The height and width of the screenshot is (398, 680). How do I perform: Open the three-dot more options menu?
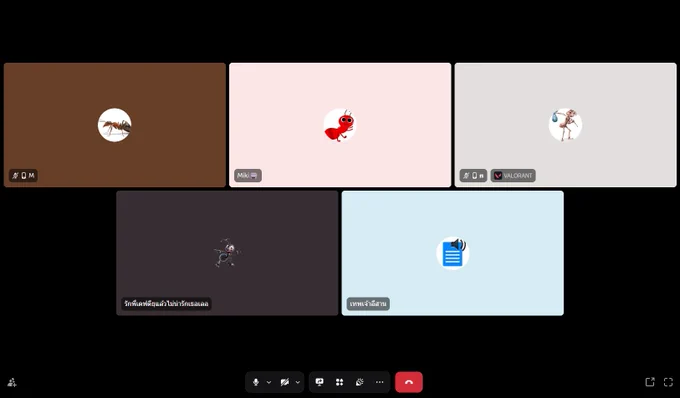tap(379, 382)
